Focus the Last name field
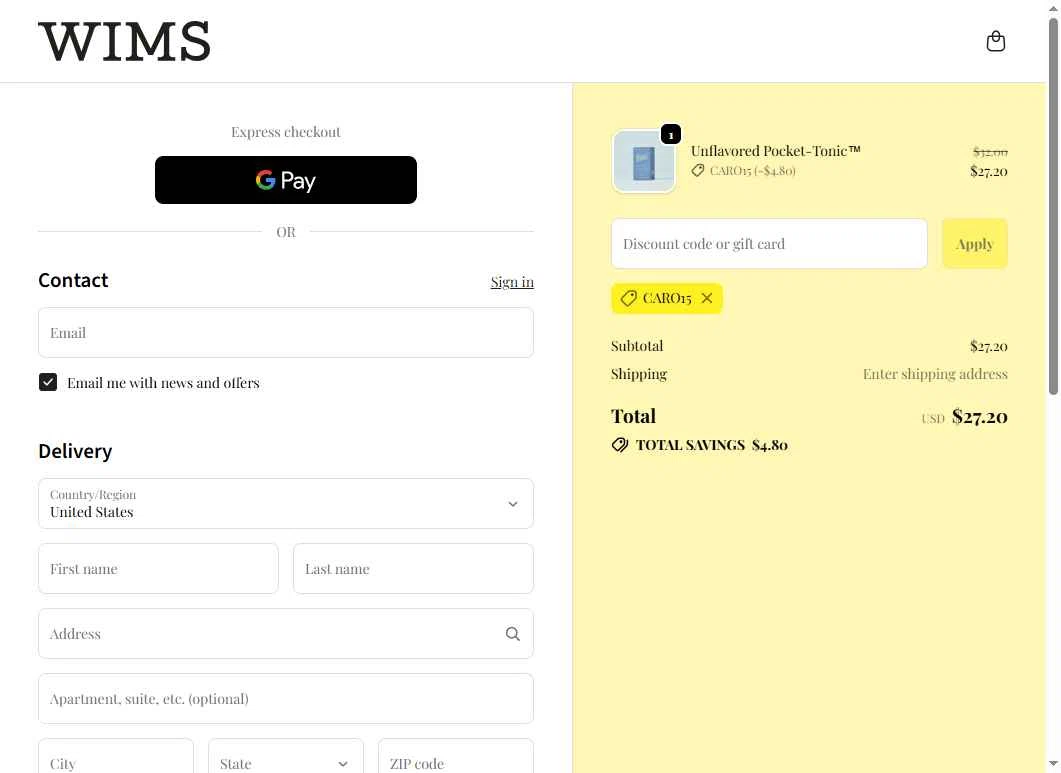Image resolution: width=1061 pixels, height=773 pixels. (413, 569)
